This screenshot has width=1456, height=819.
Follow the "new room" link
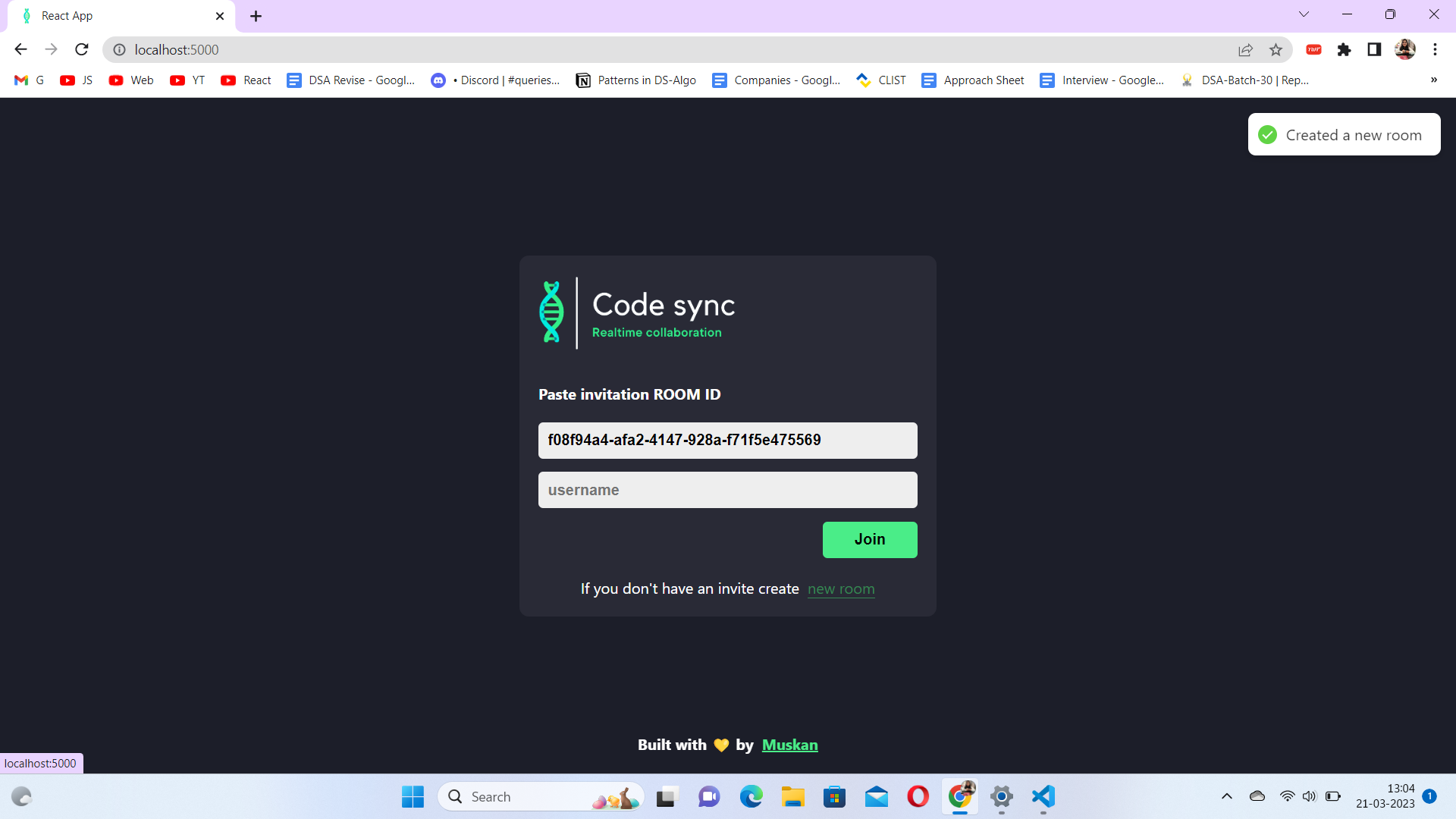click(841, 589)
